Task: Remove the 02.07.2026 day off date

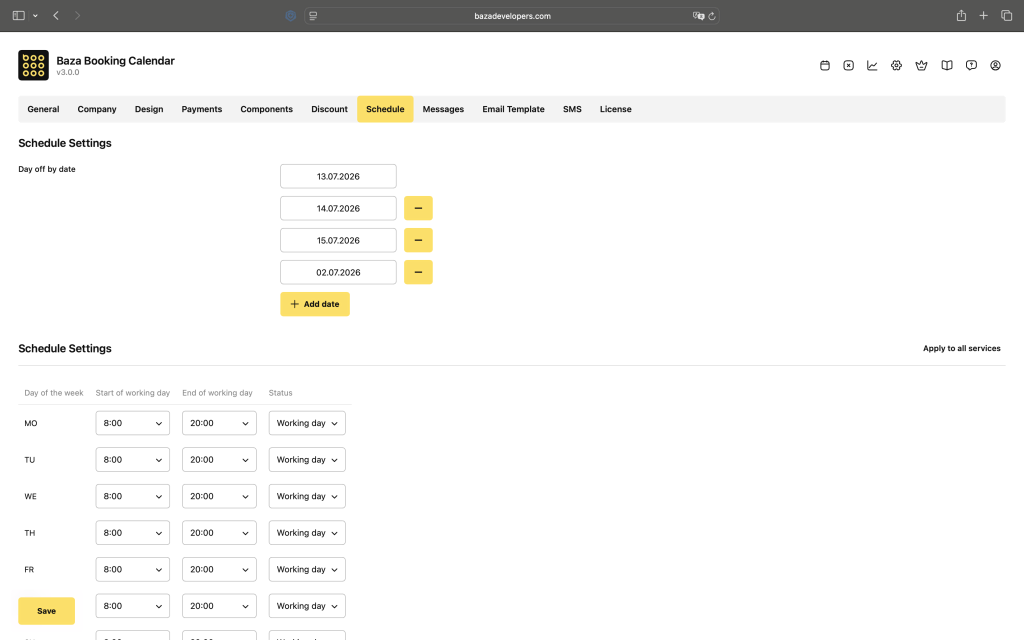Action: coord(418,272)
